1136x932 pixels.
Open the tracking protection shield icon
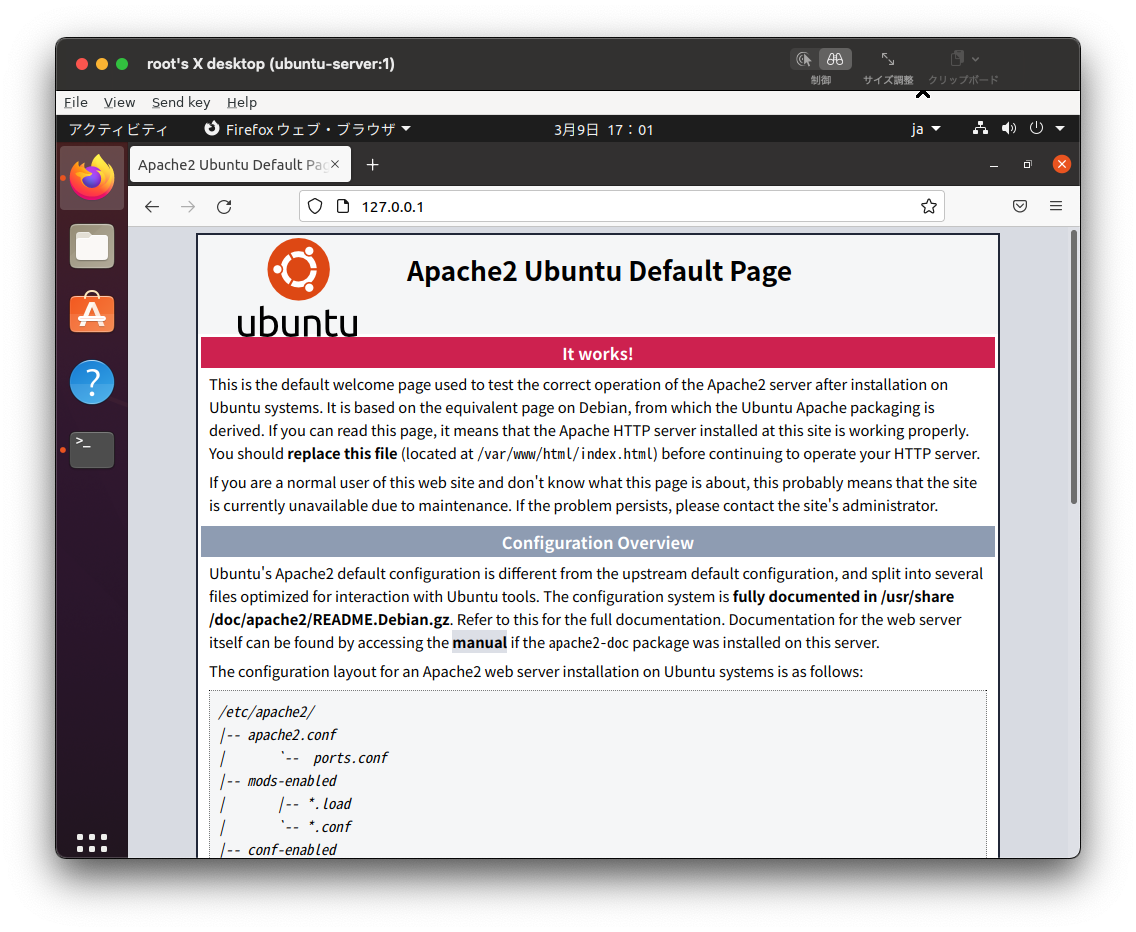coord(315,207)
